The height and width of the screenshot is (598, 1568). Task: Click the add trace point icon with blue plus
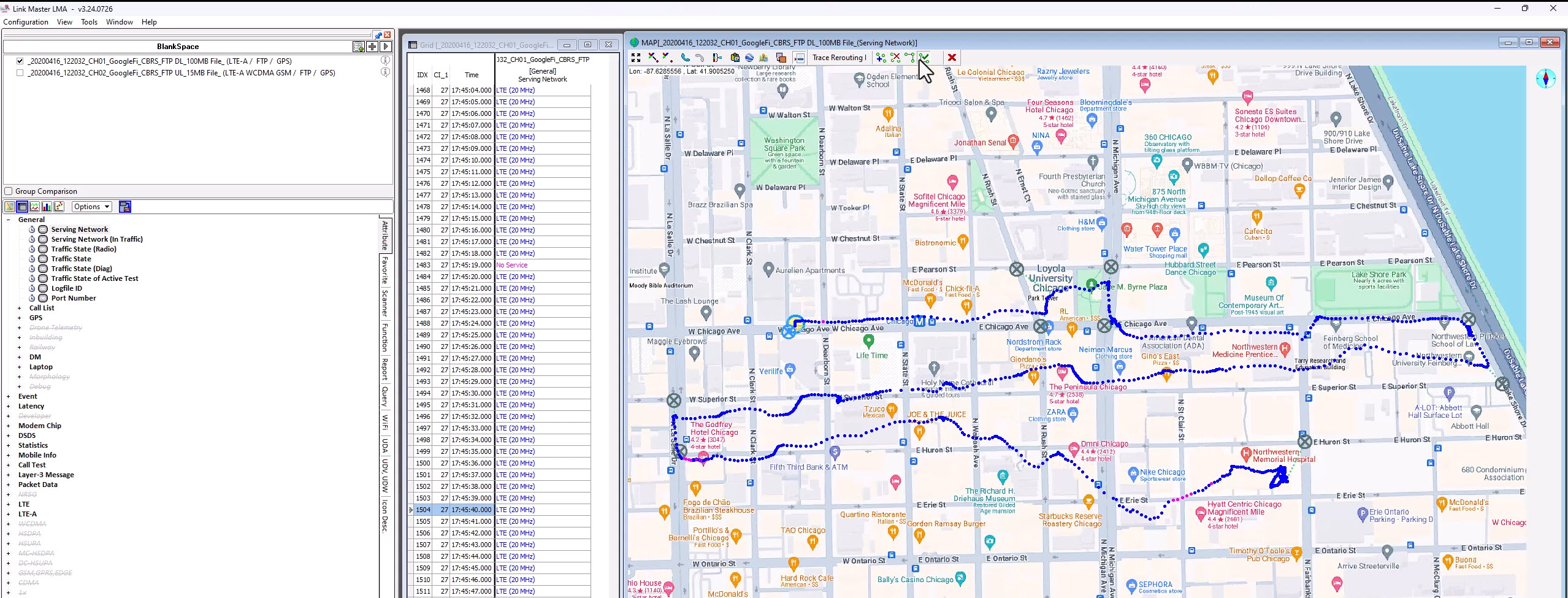881,58
